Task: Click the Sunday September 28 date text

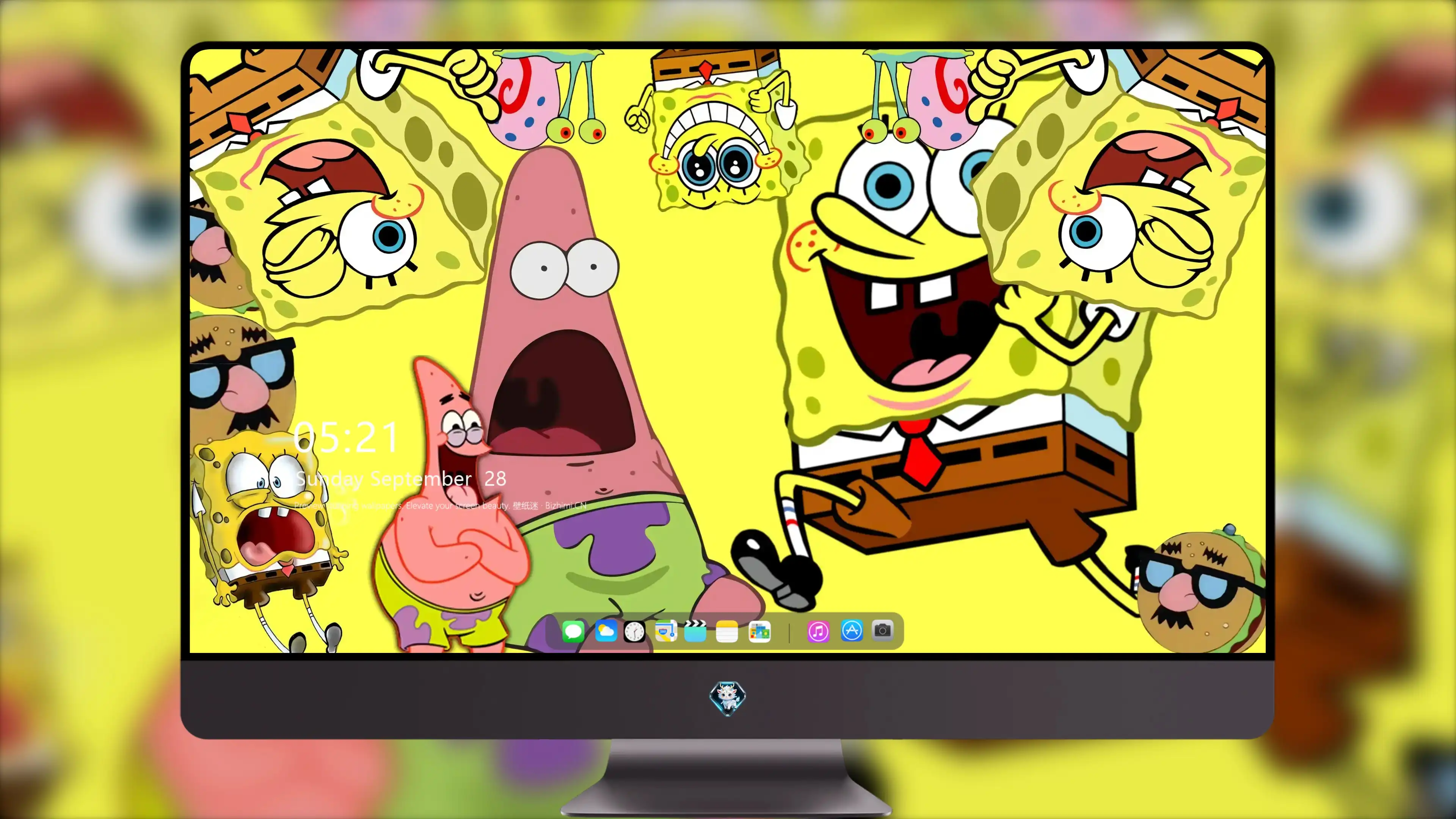Action: point(401,479)
